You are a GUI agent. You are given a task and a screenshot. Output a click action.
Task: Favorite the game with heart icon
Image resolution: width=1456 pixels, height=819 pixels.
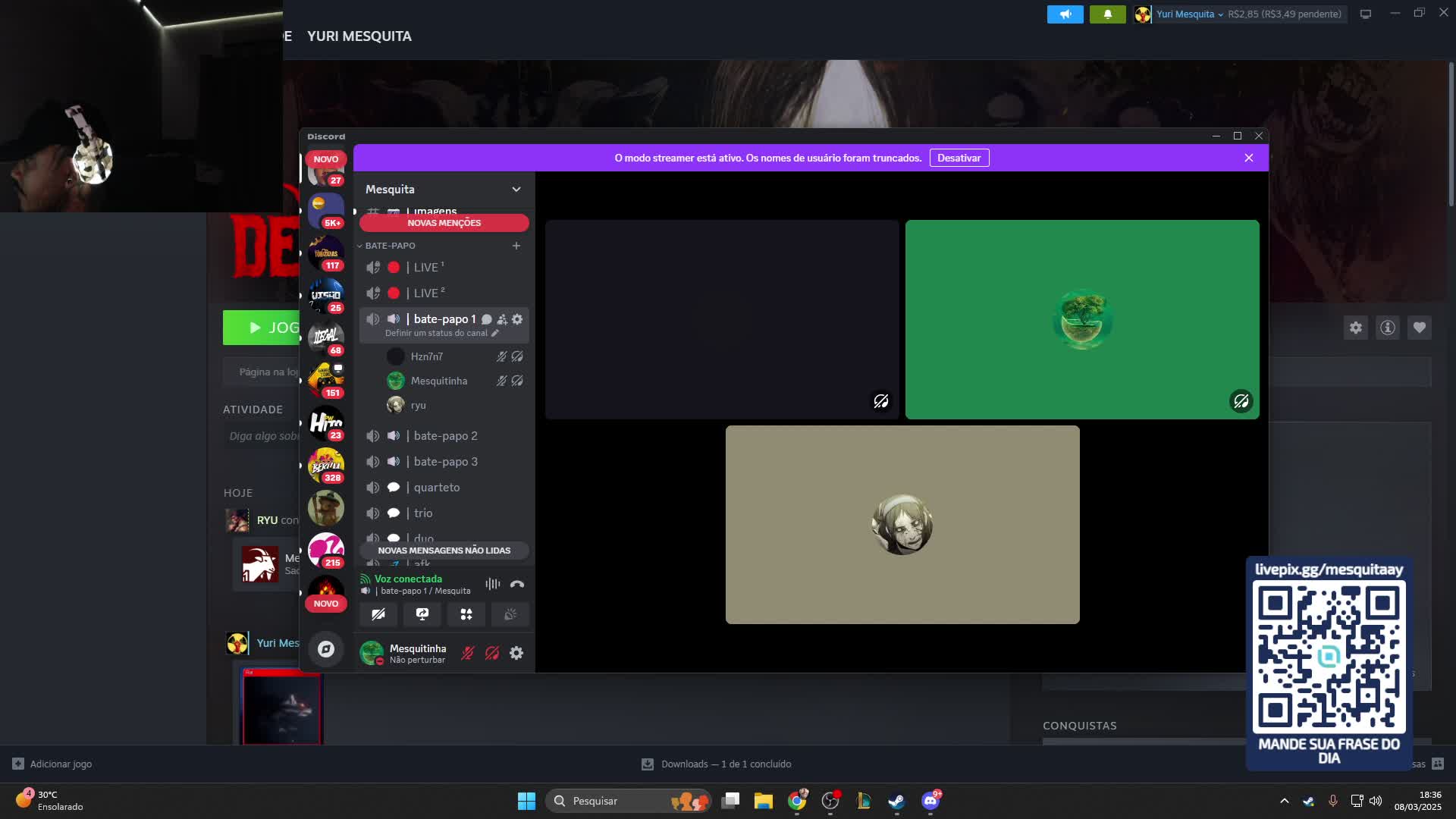(x=1420, y=328)
